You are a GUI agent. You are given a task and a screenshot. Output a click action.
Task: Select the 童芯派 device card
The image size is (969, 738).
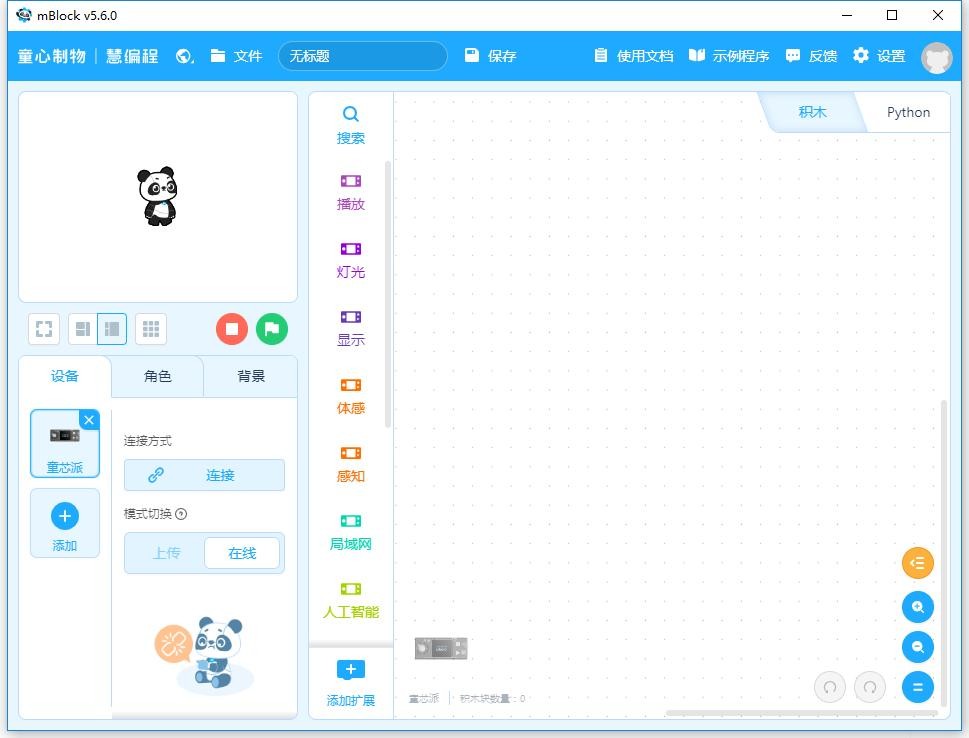point(64,444)
